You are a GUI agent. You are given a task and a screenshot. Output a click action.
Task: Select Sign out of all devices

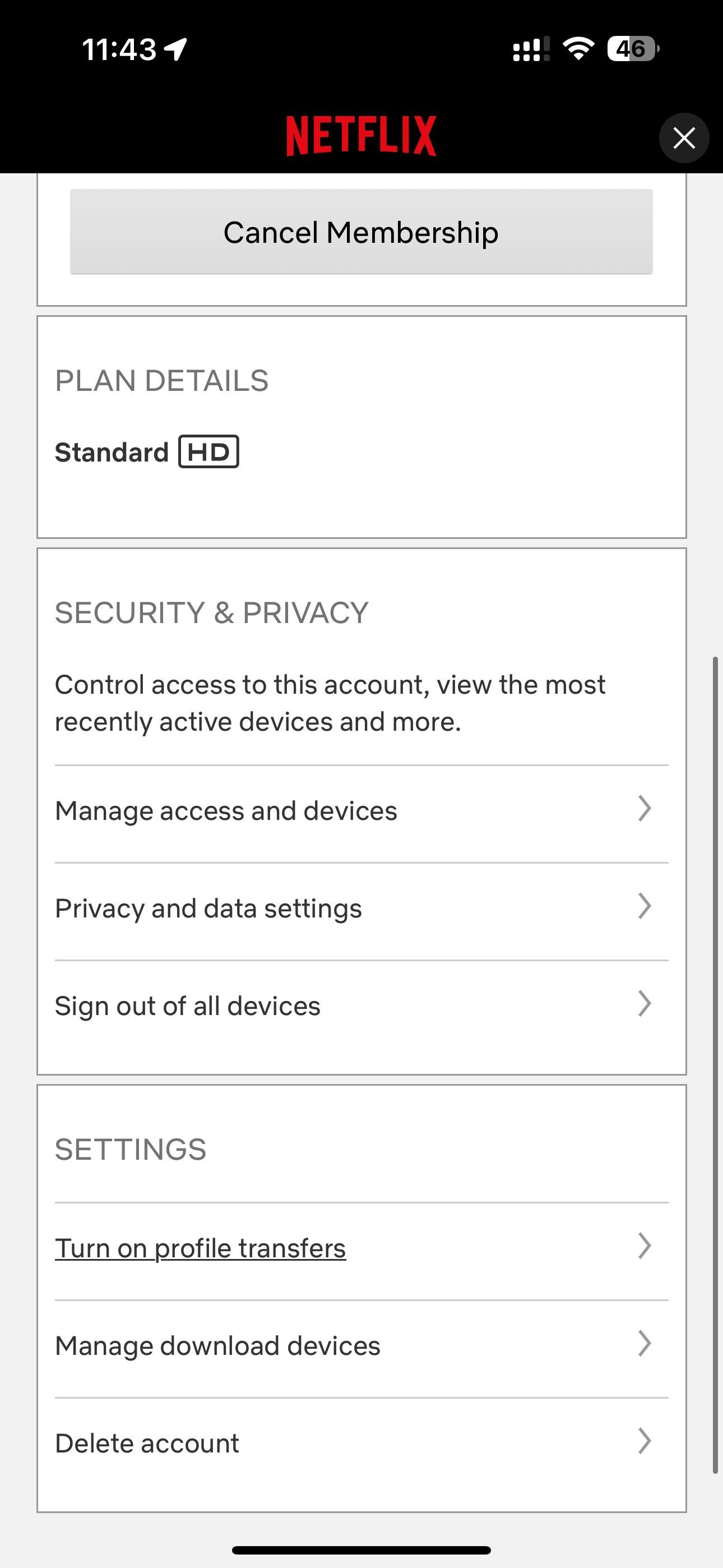tap(187, 1006)
